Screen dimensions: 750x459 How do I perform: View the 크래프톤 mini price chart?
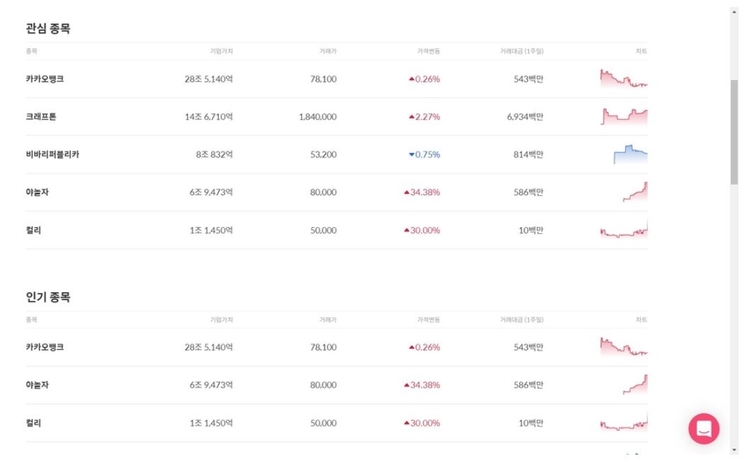point(624,116)
